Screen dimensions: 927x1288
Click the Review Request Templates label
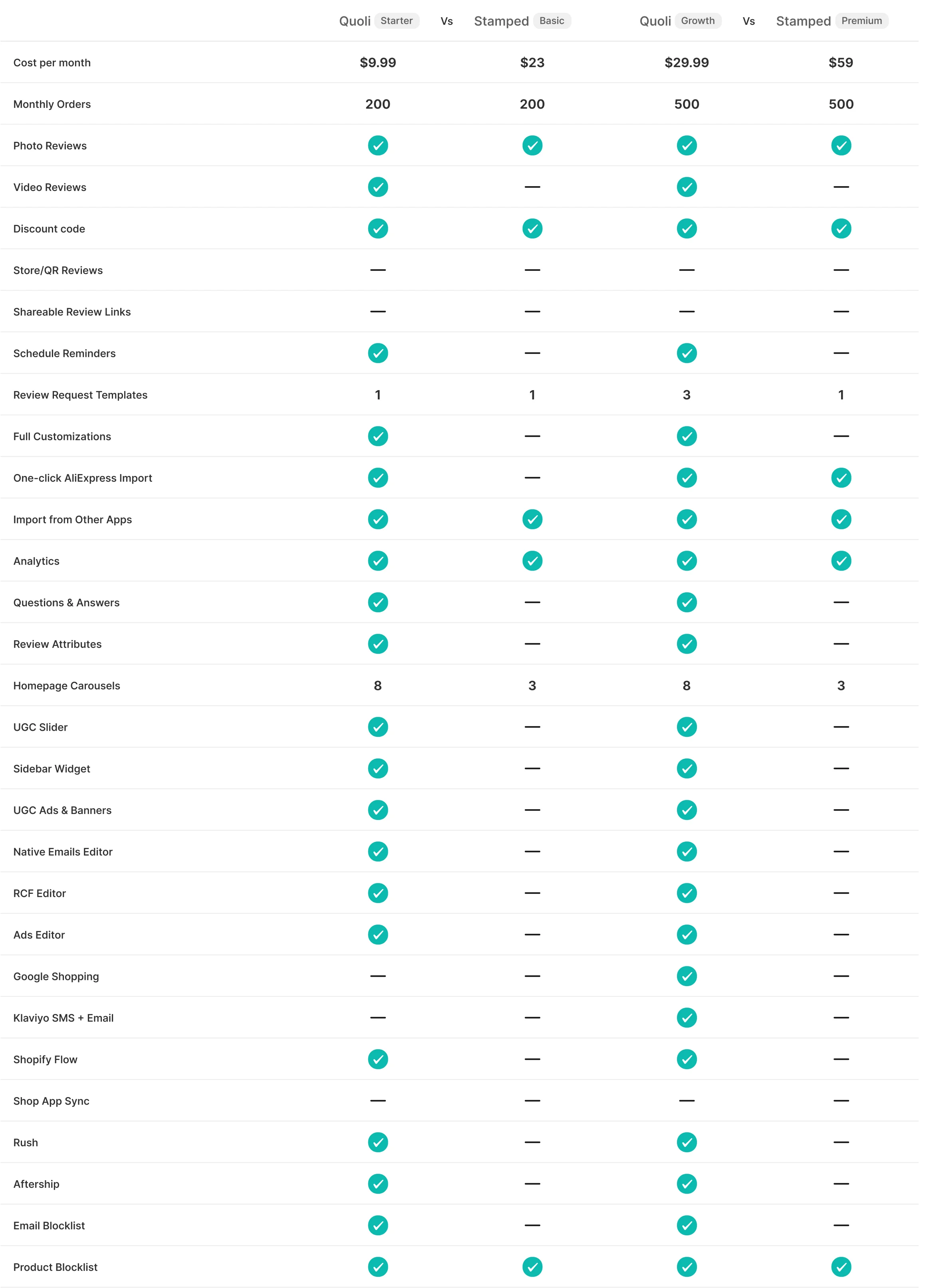pos(80,395)
